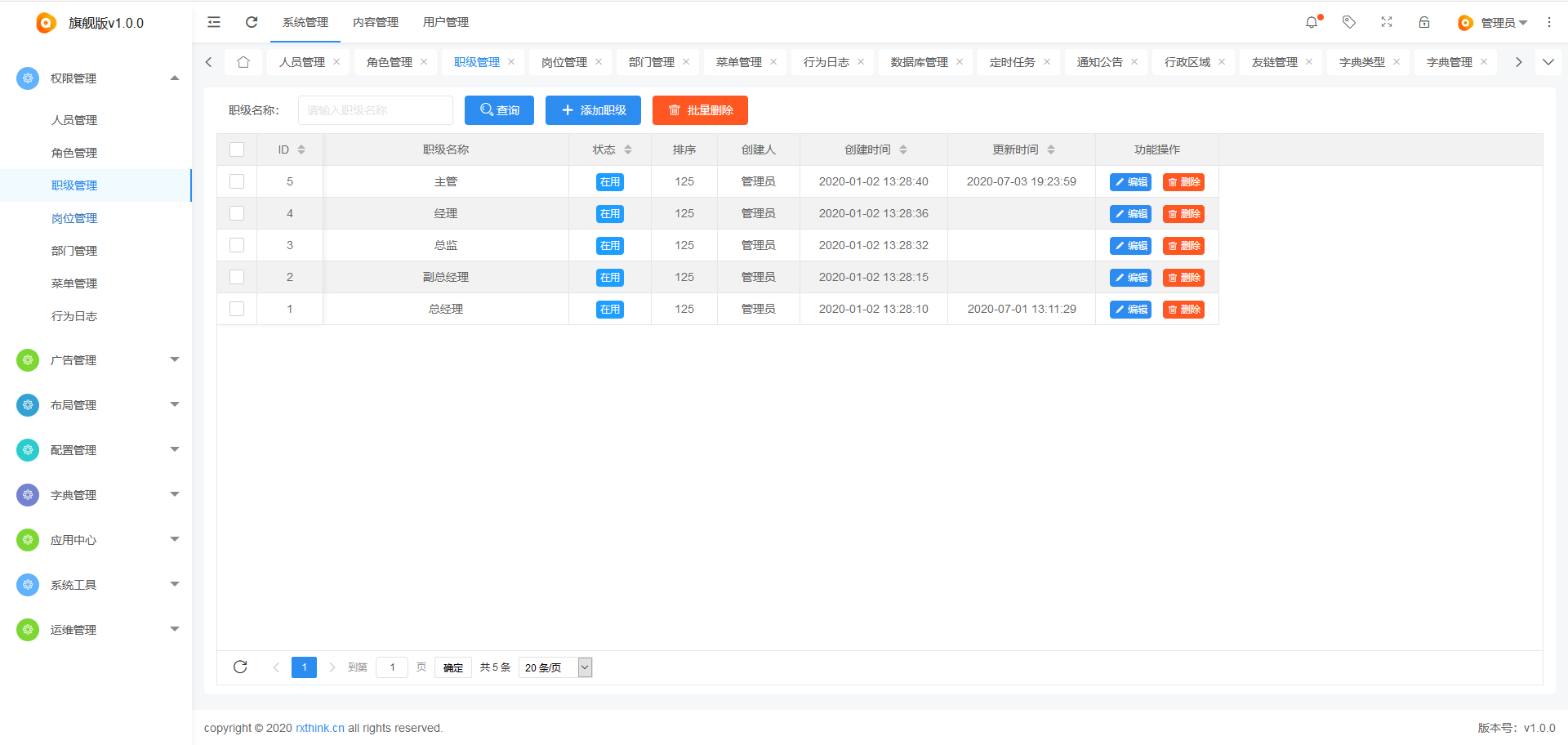
Task: Sort by 更新时间 column
Action: tap(1051, 149)
